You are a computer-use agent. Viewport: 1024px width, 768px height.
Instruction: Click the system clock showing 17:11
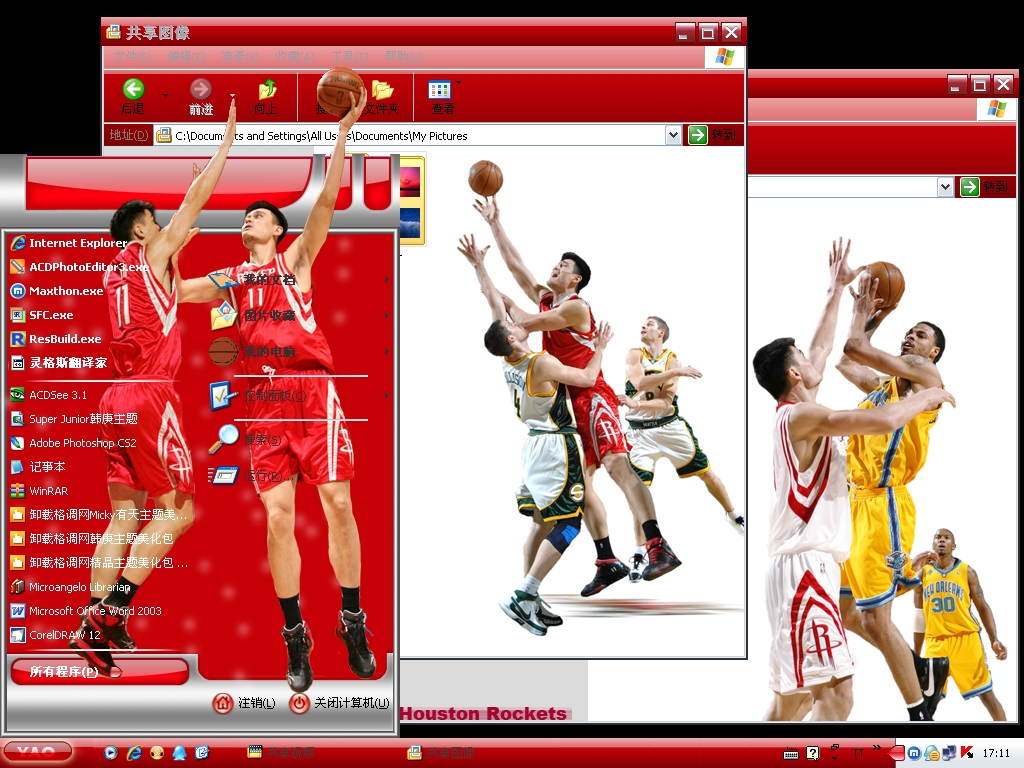996,754
